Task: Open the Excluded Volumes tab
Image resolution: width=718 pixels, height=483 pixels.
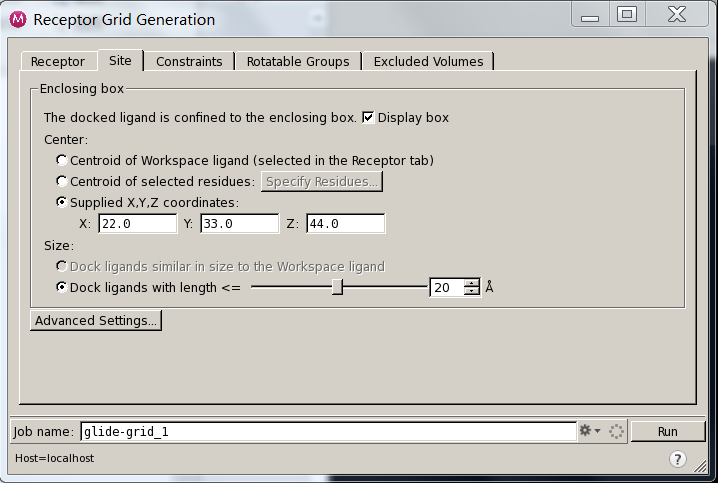Action: (x=428, y=61)
